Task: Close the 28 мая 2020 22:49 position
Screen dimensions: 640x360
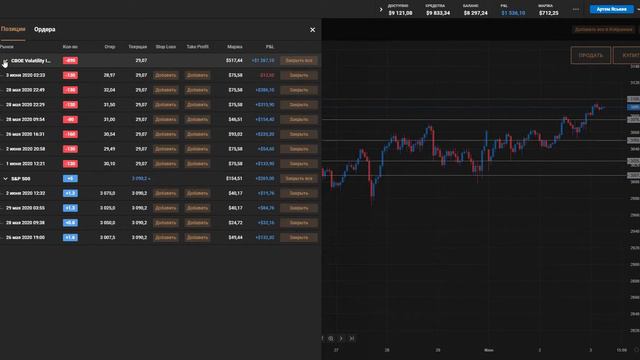Action: [x=299, y=90]
